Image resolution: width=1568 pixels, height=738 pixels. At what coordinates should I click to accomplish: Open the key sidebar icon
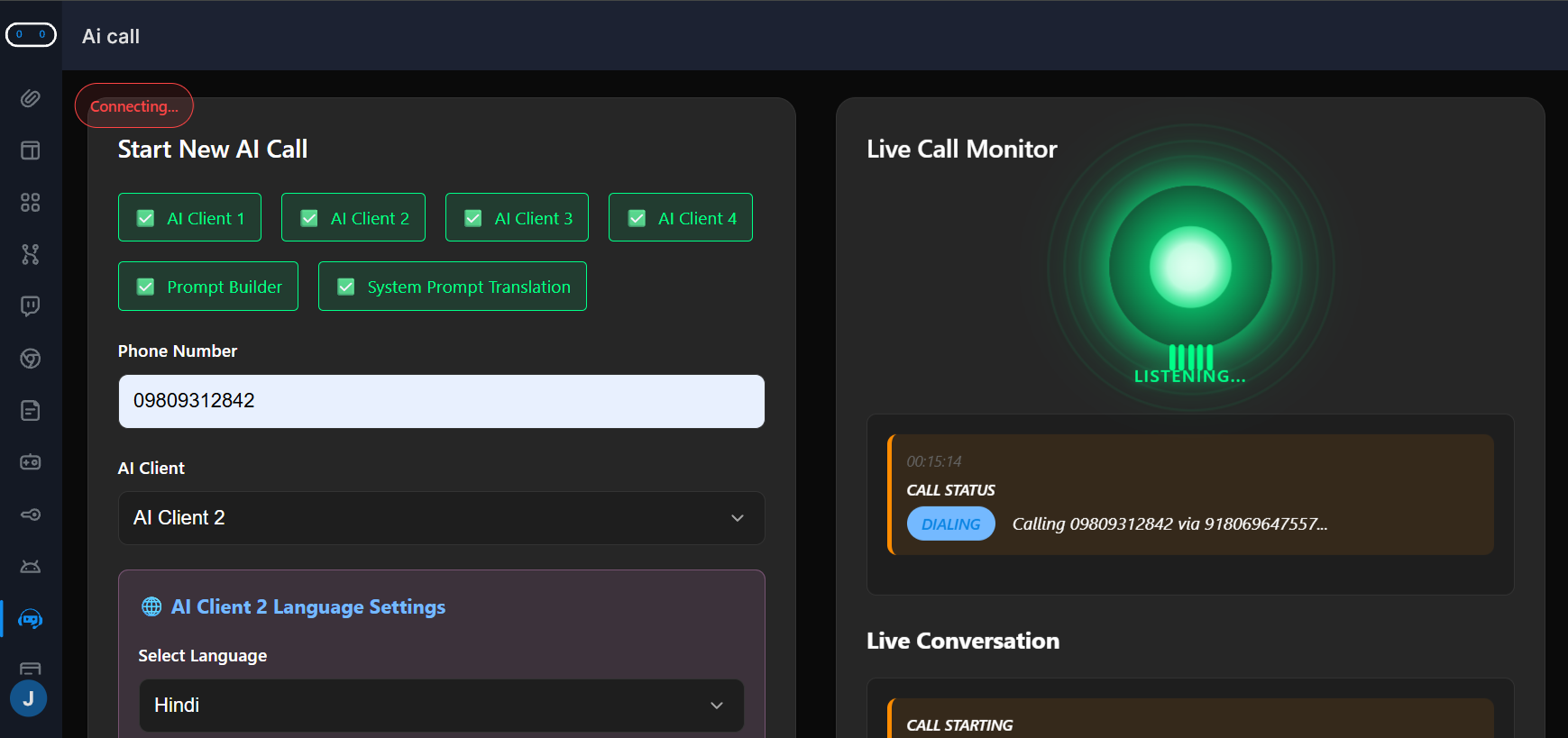(31, 515)
